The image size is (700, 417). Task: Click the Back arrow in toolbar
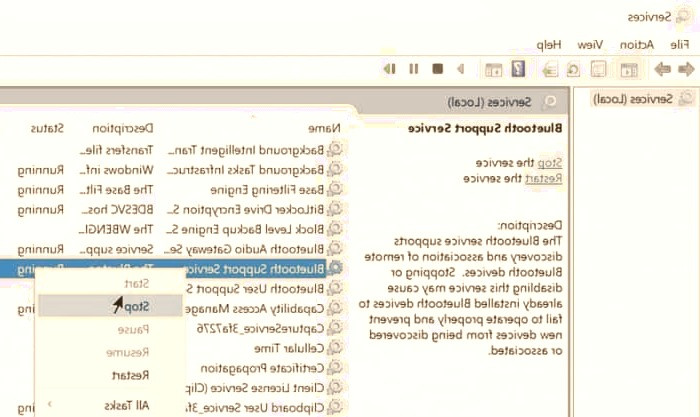[687, 69]
